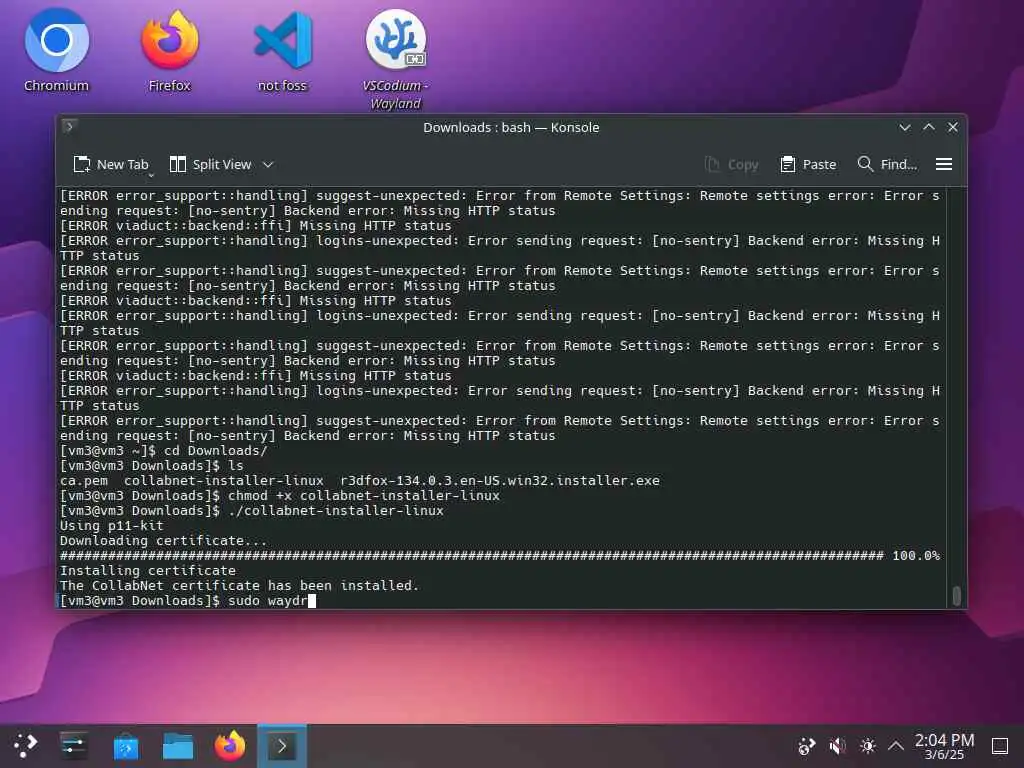Open the Chromium desktop shortcut
The height and width of the screenshot is (768, 1024).
click(56, 50)
